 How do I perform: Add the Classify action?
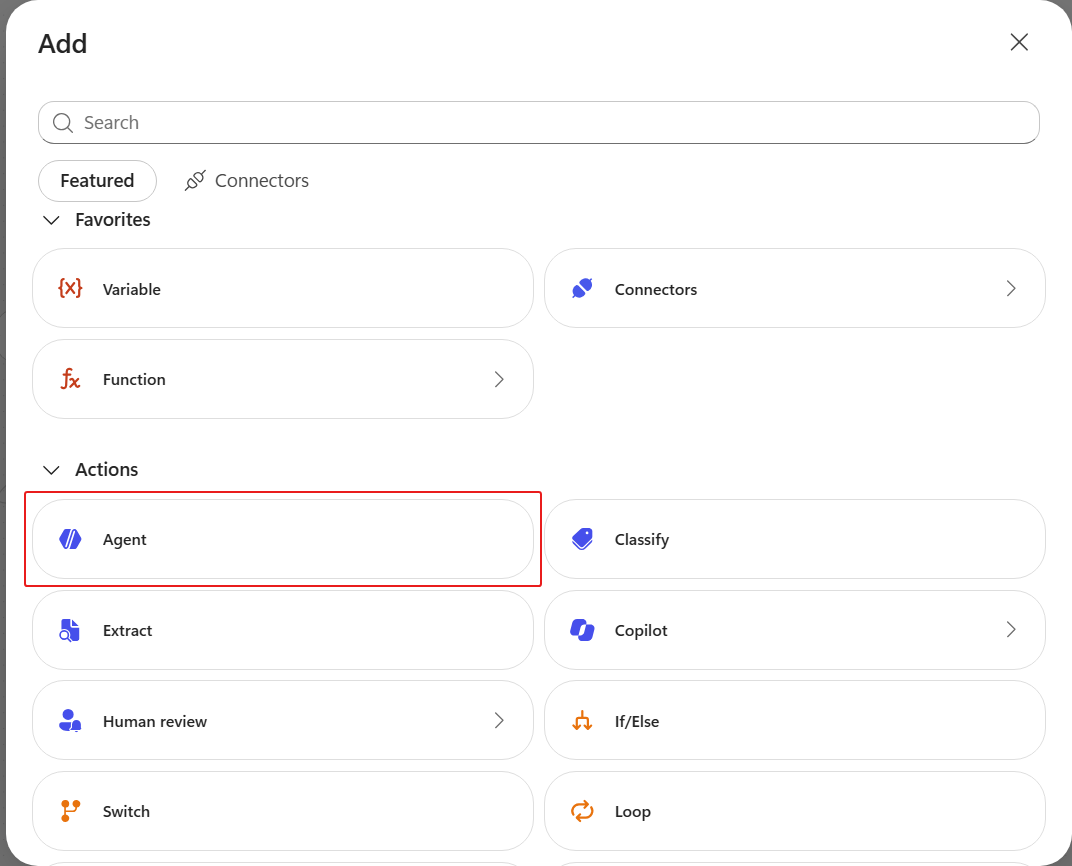794,539
